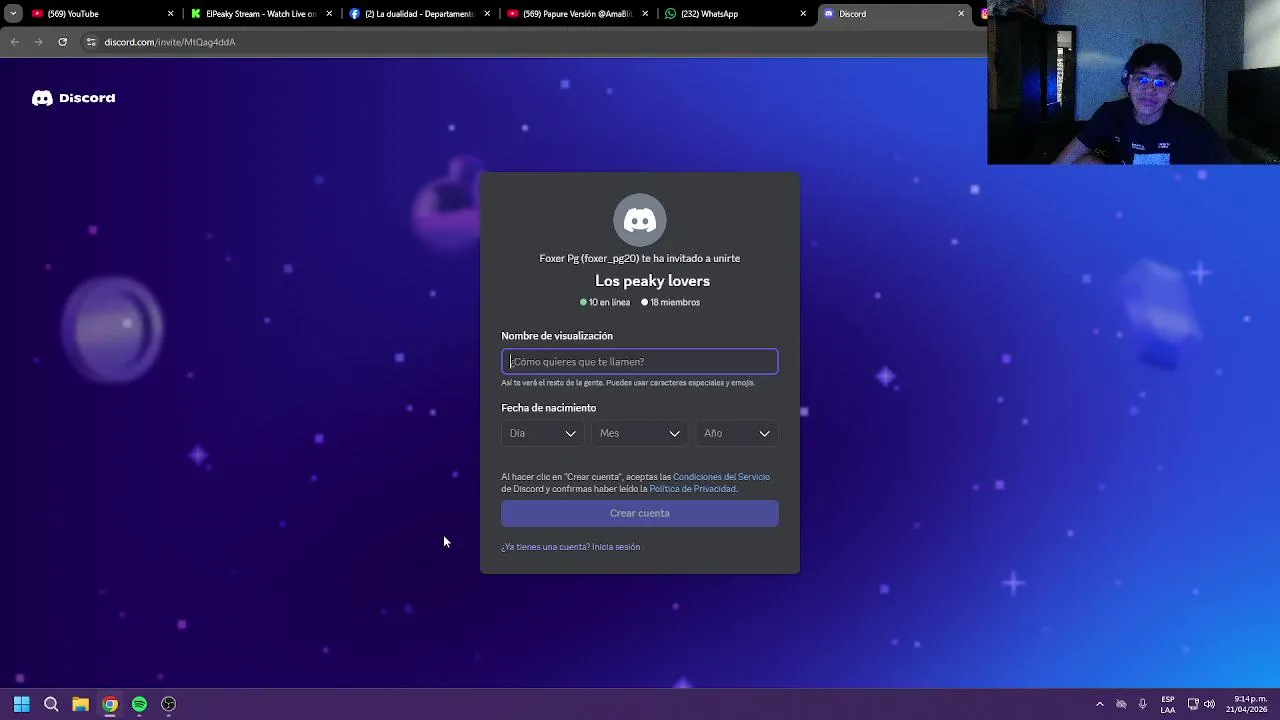
Task: Focus the Nombre de visualización text field
Action: (640, 361)
